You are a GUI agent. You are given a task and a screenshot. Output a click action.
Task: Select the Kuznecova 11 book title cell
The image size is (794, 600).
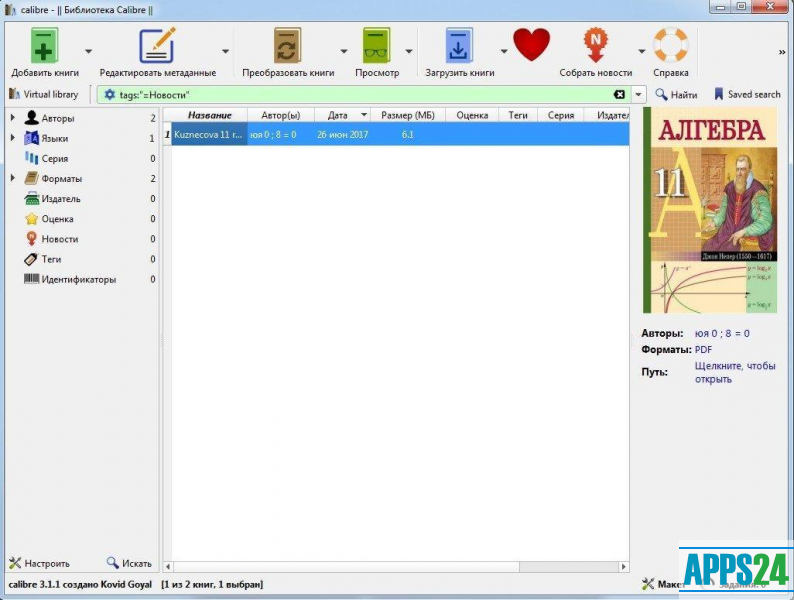tap(209, 135)
